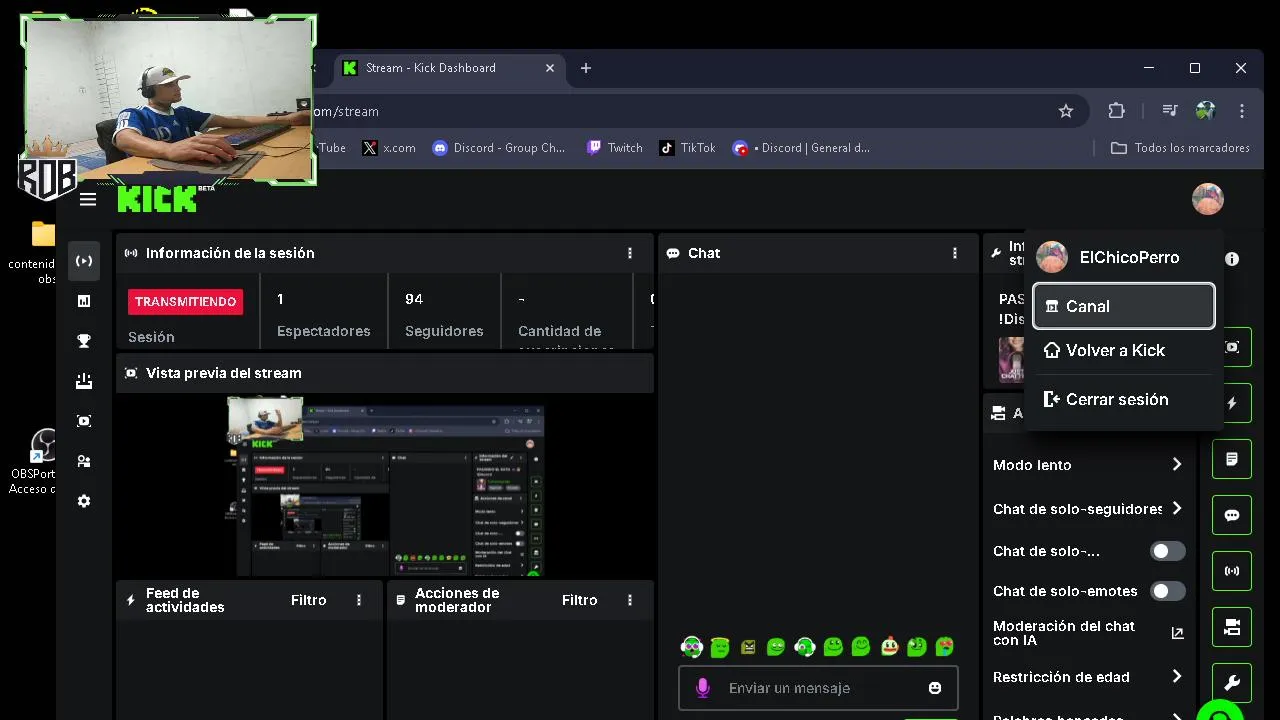This screenshot has height=720, width=1280.
Task: Open the Acciones de moderador three-dot menu
Action: (x=630, y=600)
